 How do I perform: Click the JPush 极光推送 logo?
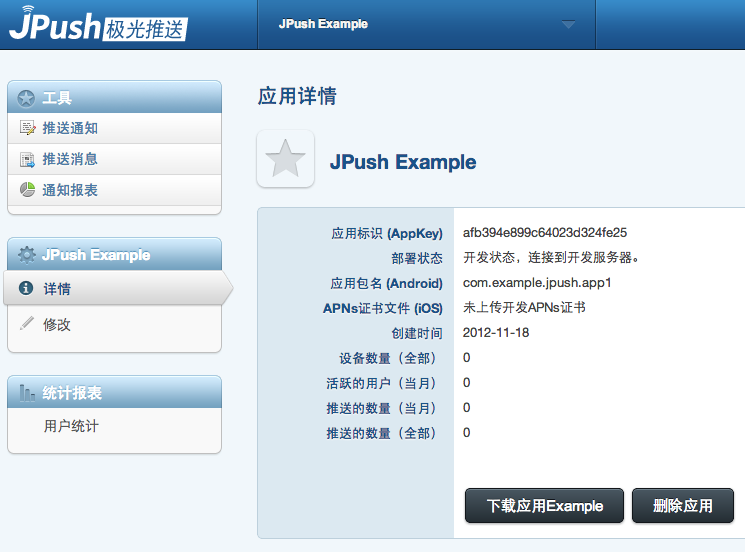click(98, 24)
